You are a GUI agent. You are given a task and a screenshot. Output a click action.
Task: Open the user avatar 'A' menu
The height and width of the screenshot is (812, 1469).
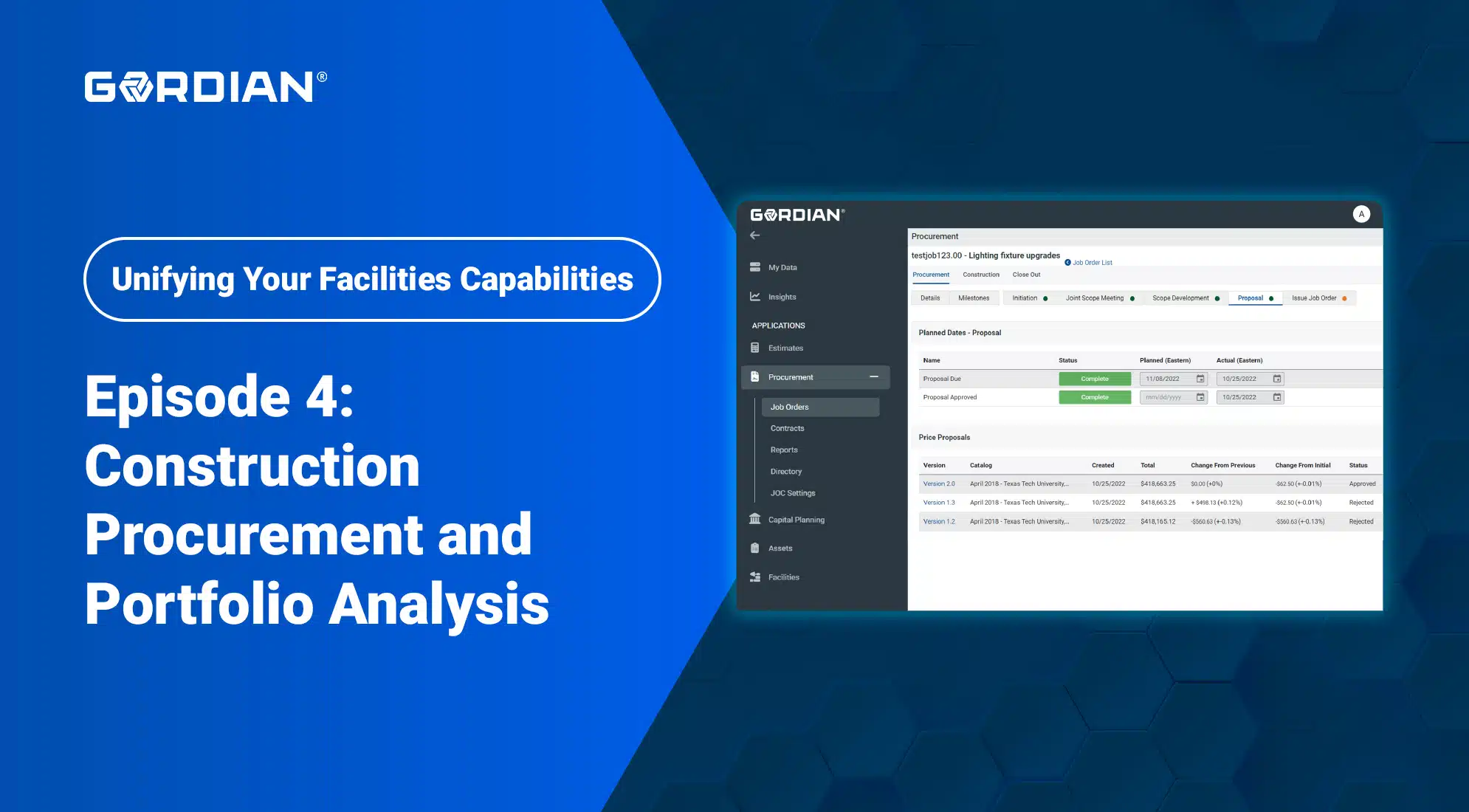tap(1361, 214)
